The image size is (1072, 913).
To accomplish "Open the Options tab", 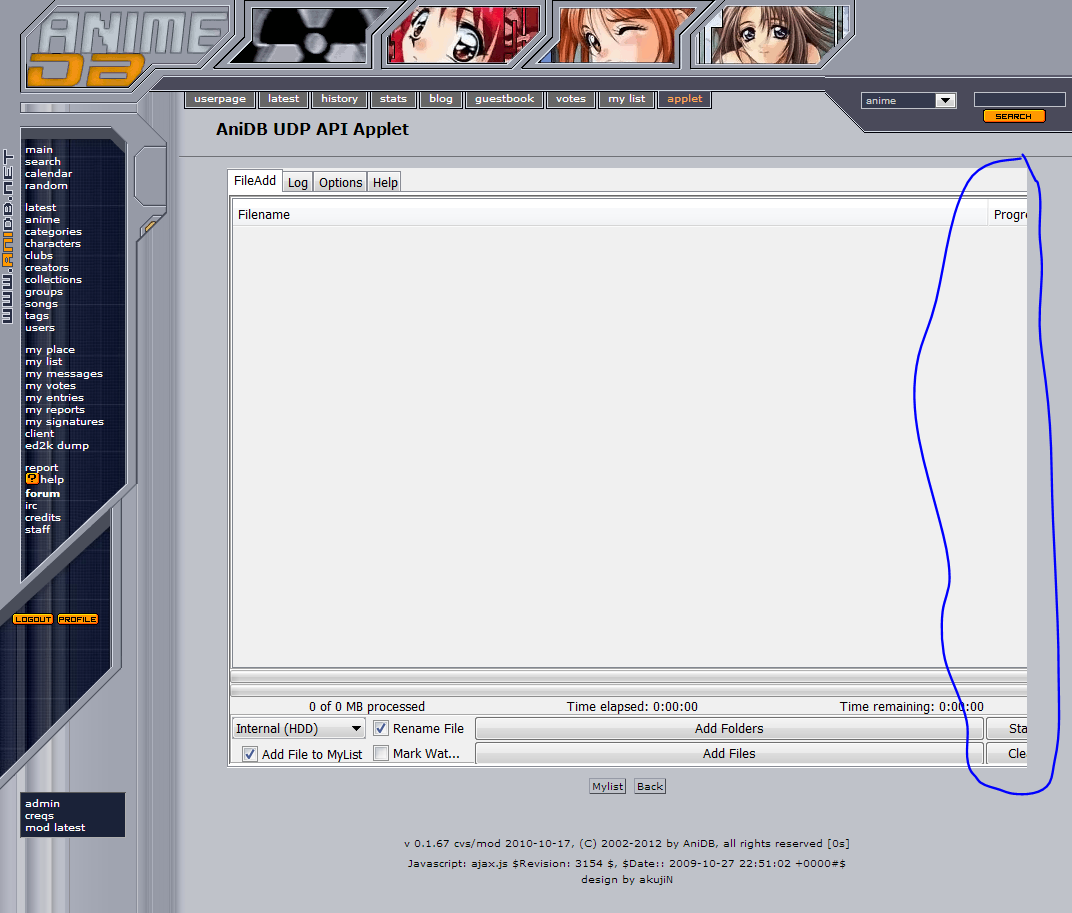I will (340, 182).
